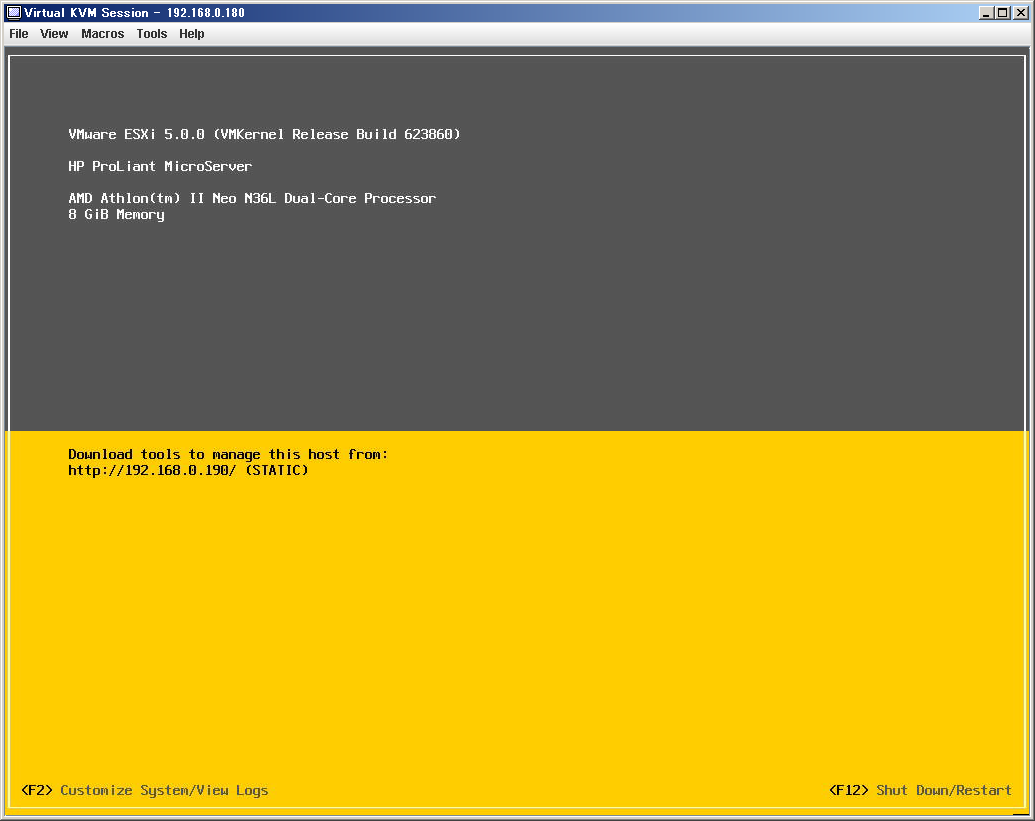Open the File menu

18,34
